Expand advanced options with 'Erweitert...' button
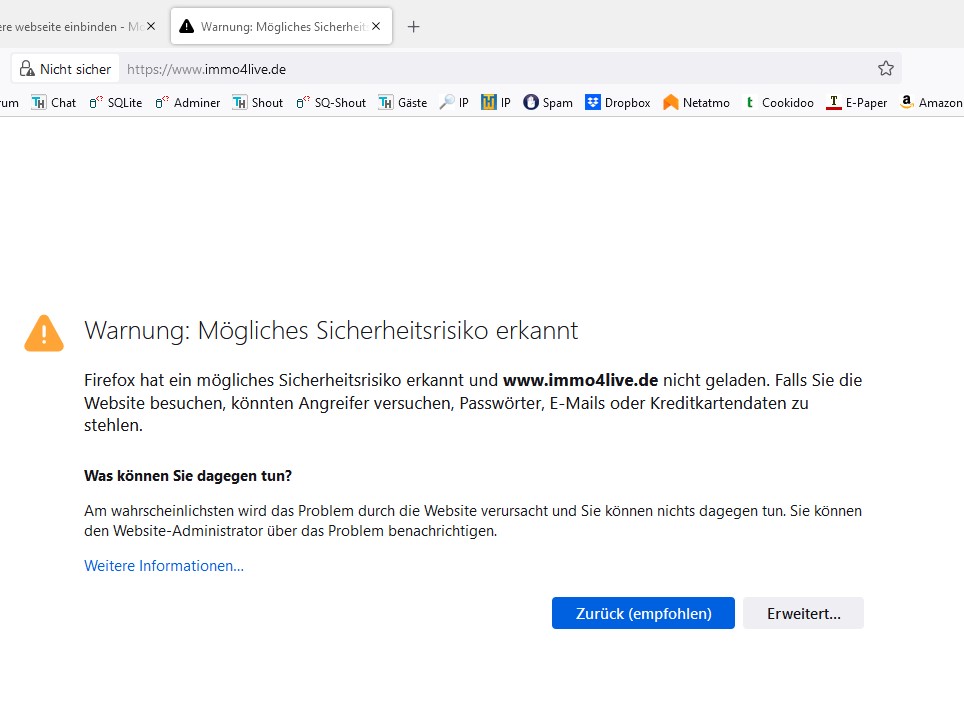The width and height of the screenshot is (964, 706). tap(803, 614)
